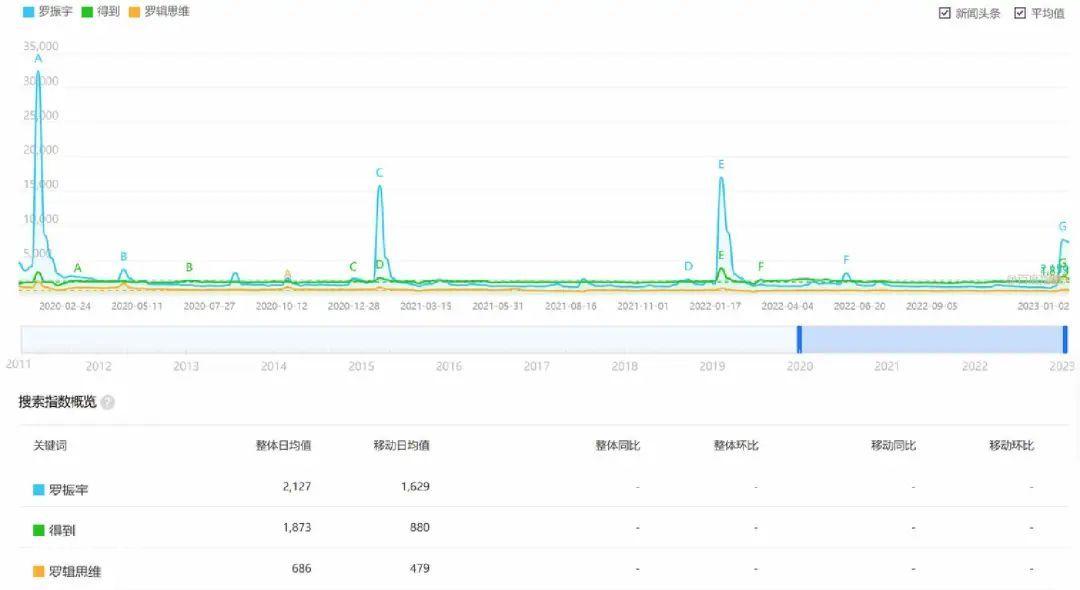
Task: Toggle the 得到 legend series
Action: click(101, 12)
